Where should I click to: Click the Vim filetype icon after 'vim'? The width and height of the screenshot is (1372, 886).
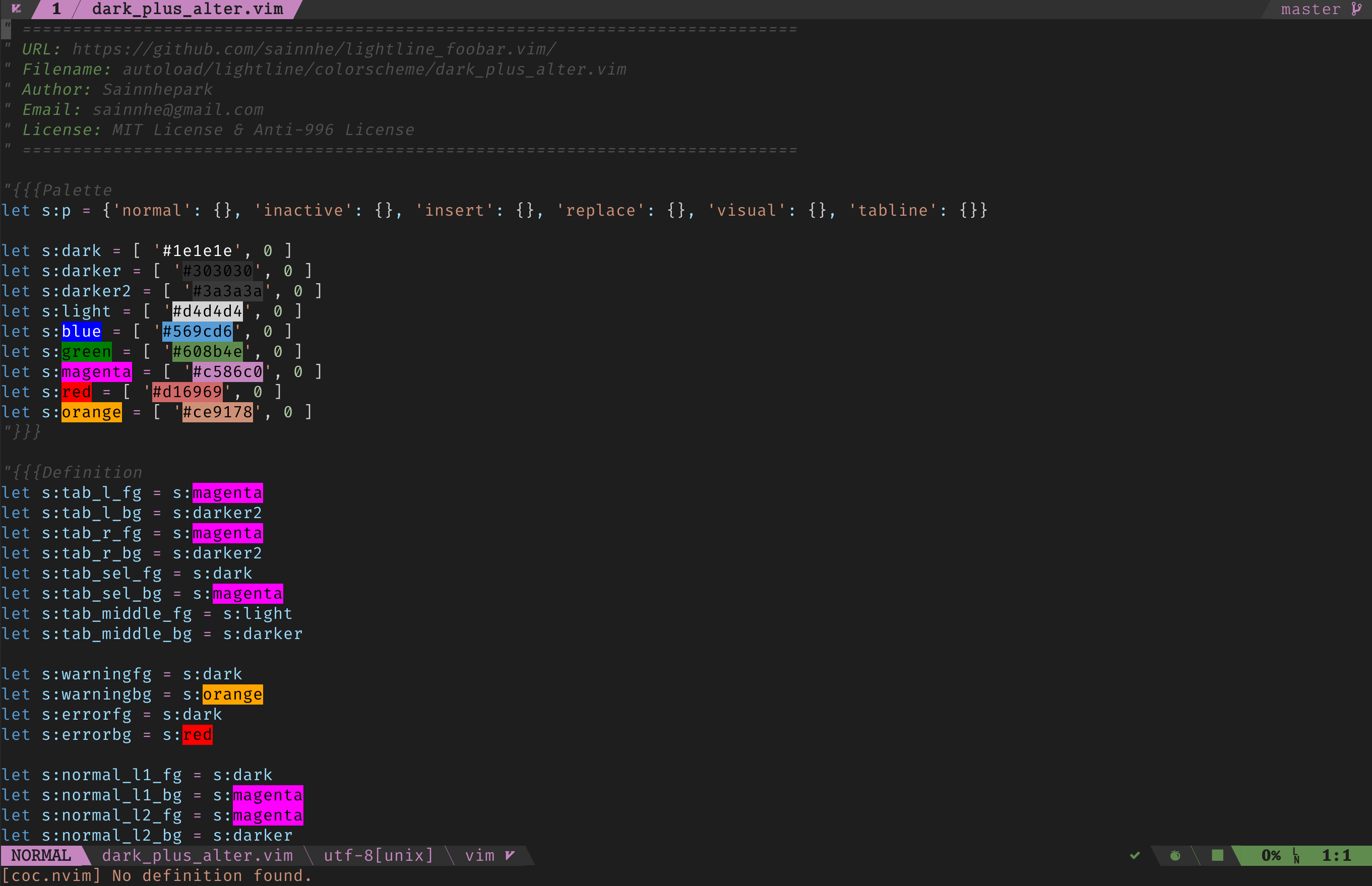(510, 855)
